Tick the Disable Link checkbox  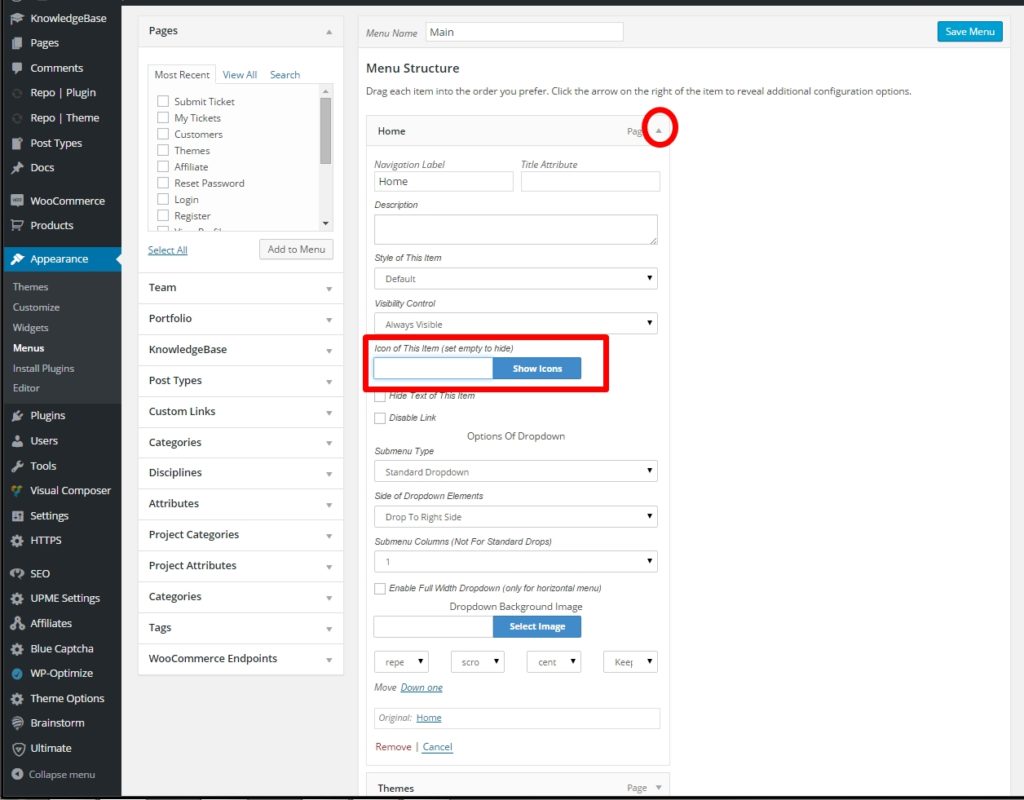click(380, 418)
